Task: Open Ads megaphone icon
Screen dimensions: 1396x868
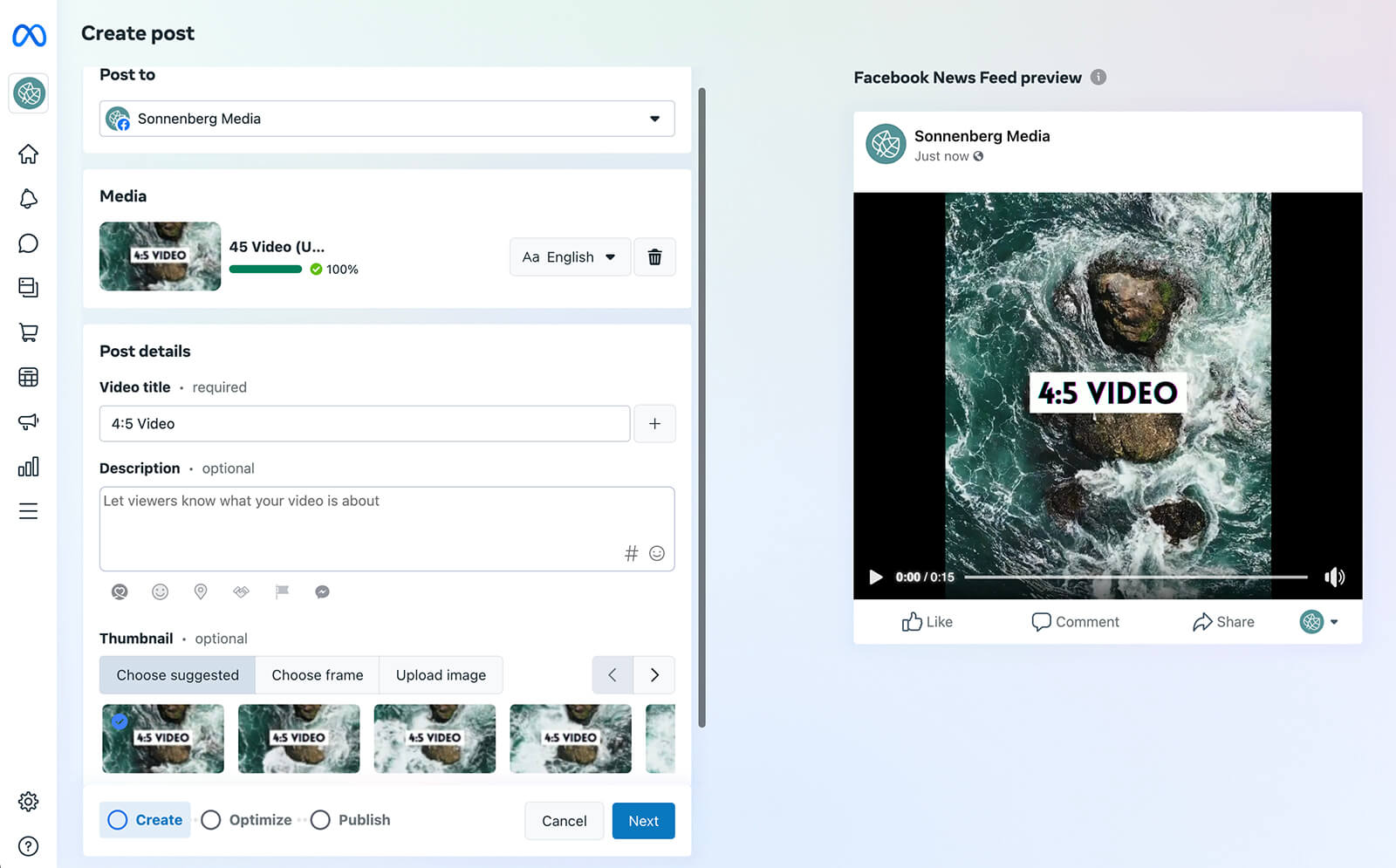Action: (29, 422)
